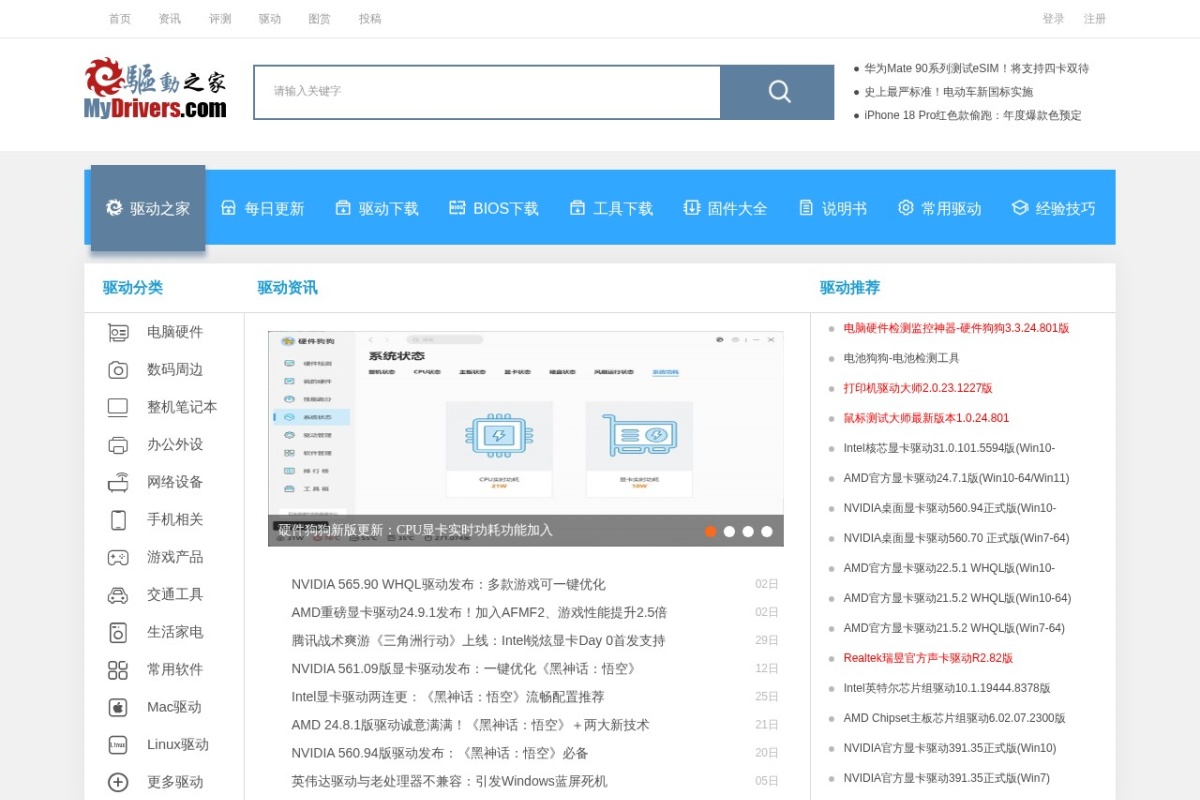
Task: Click the 说明书 document icon
Action: tap(806, 208)
